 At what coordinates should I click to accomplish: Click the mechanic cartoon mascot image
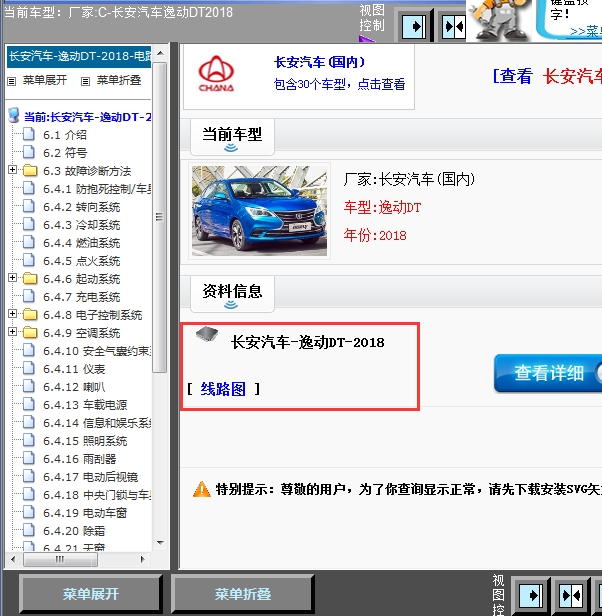(x=500, y=20)
